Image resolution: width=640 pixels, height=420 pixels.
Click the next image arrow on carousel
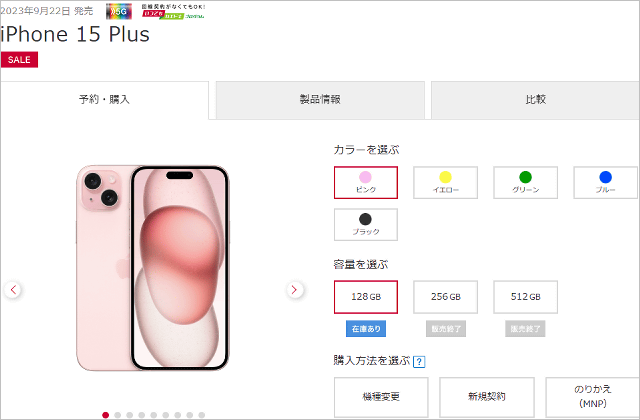(295, 290)
